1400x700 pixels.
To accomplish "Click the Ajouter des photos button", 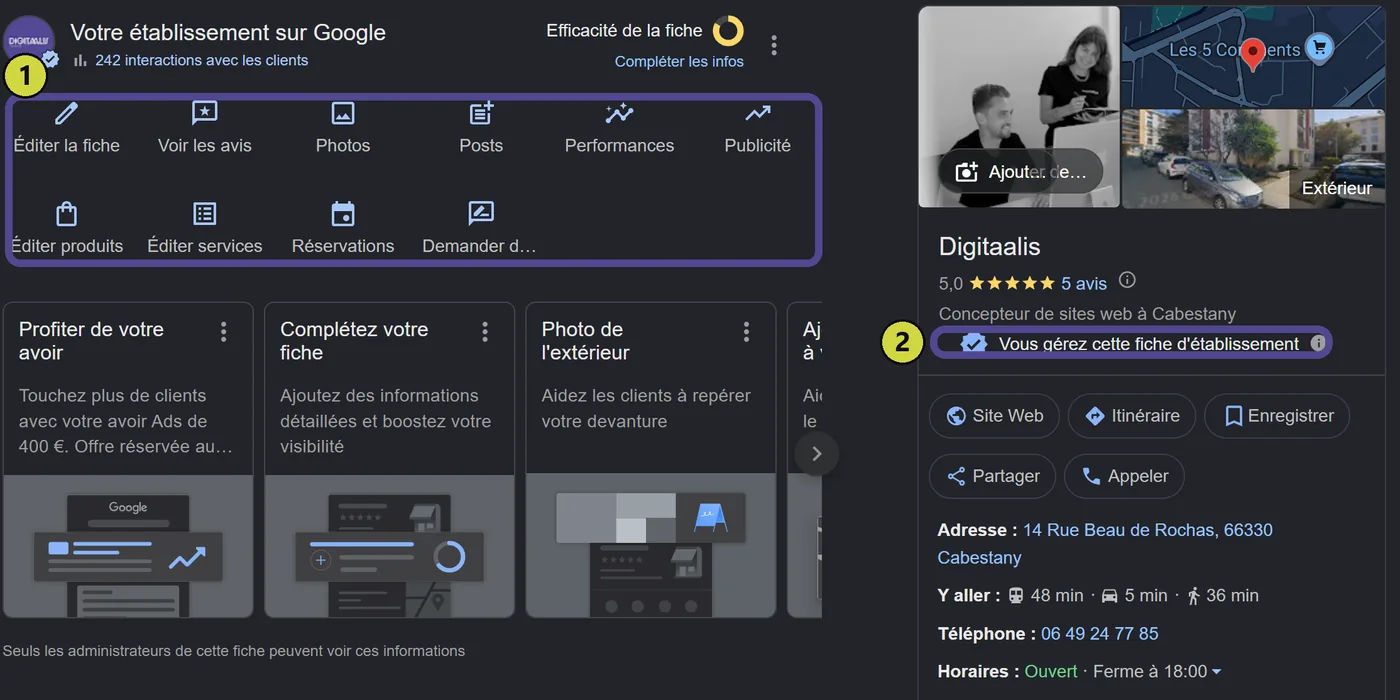I will point(1020,172).
